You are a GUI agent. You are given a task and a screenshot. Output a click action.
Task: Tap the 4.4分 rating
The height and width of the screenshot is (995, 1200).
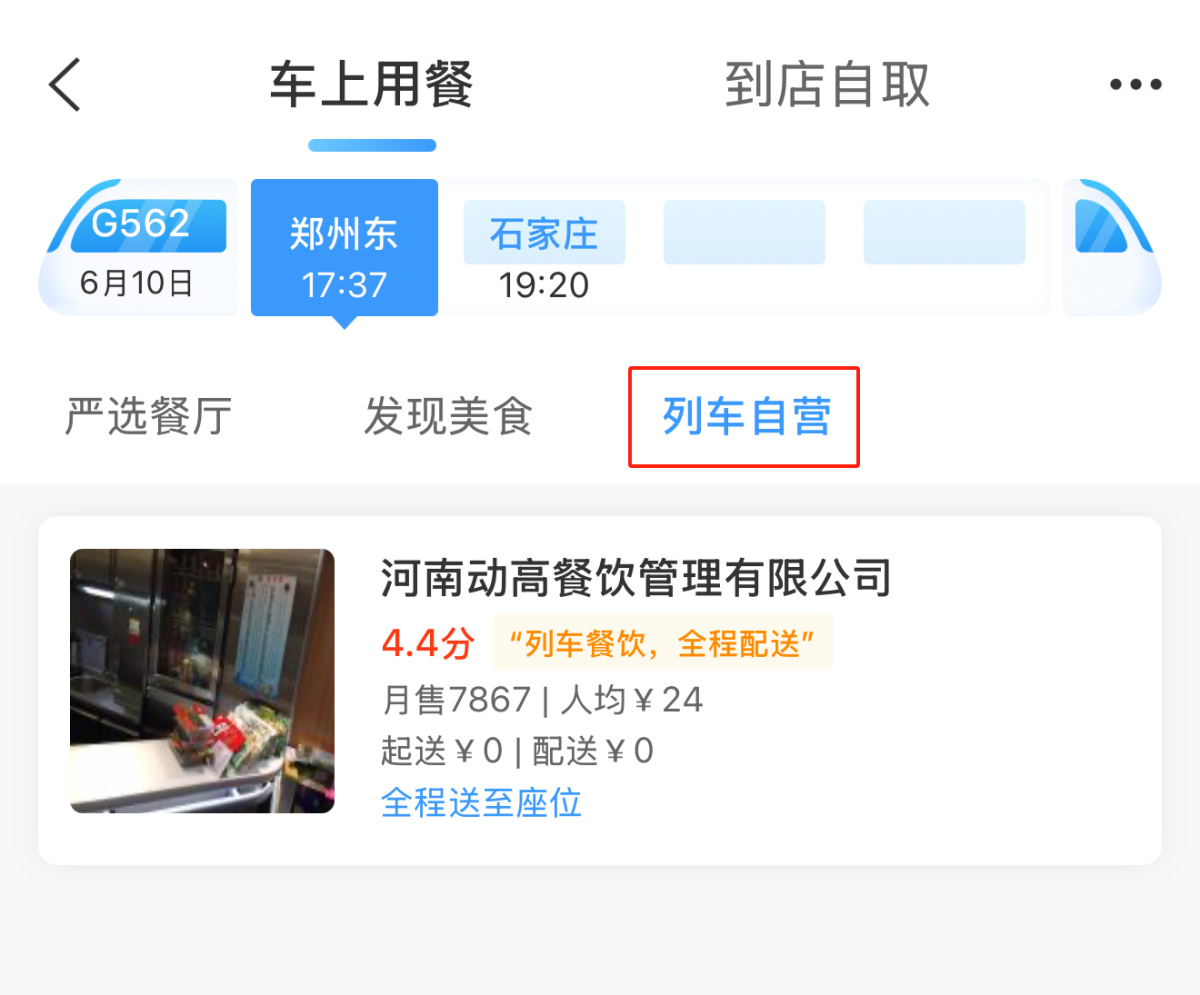tap(428, 644)
